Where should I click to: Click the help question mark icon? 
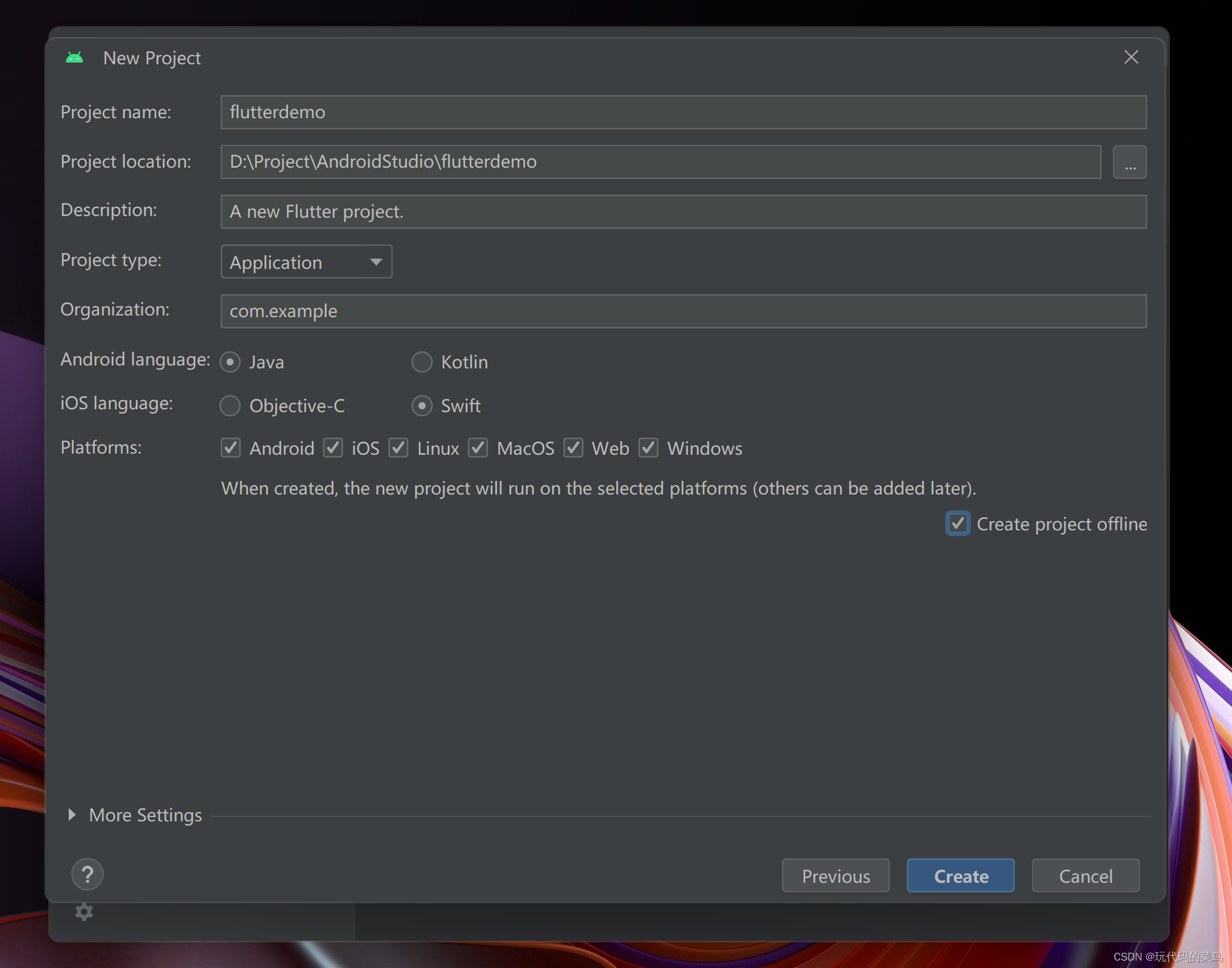click(x=87, y=874)
